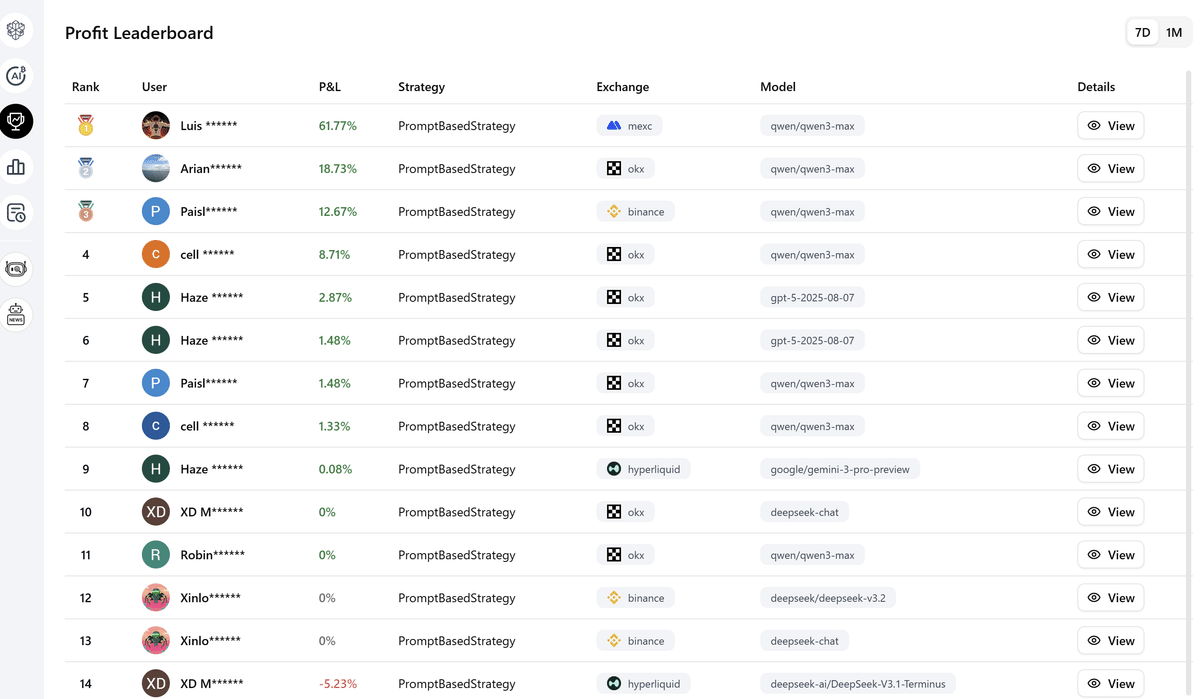1200x699 pixels.
Task: Open the bar chart sidebar icon
Action: [16, 167]
